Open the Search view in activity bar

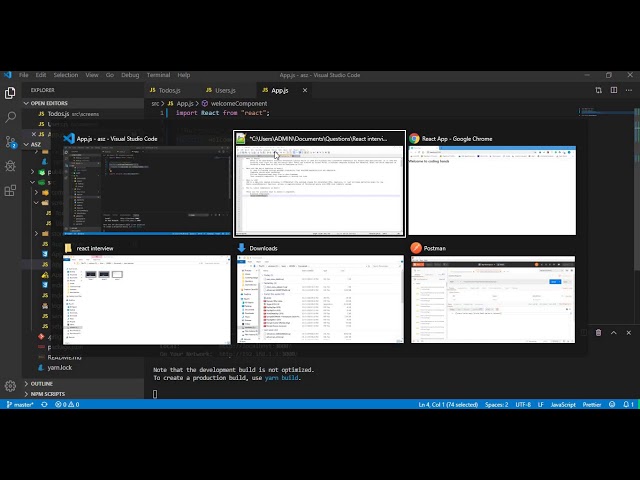coord(10,117)
